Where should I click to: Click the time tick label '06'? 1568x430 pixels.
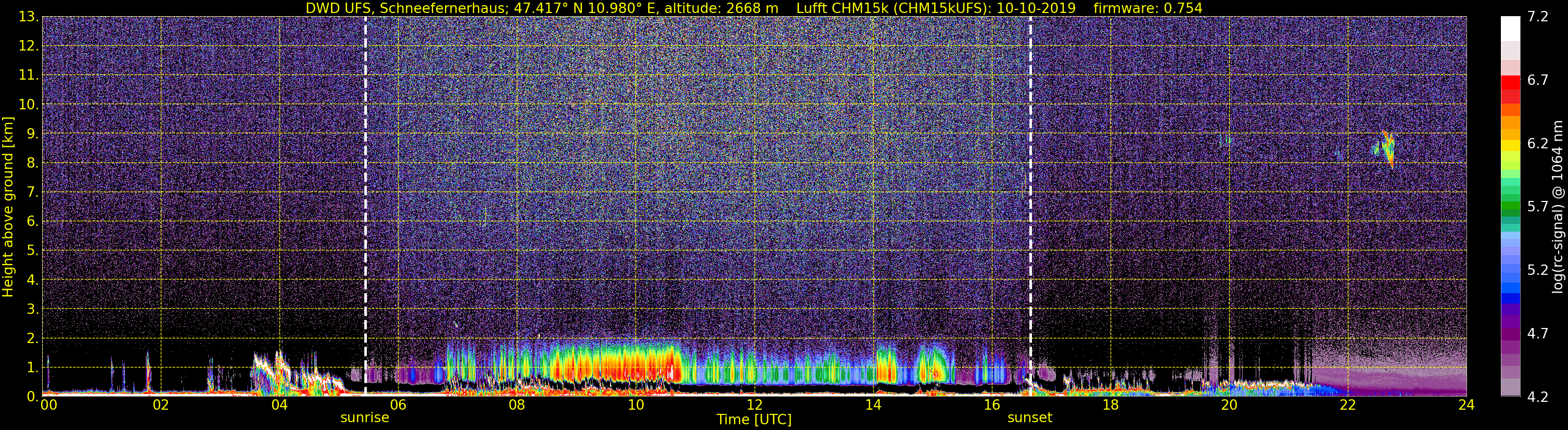[398, 405]
